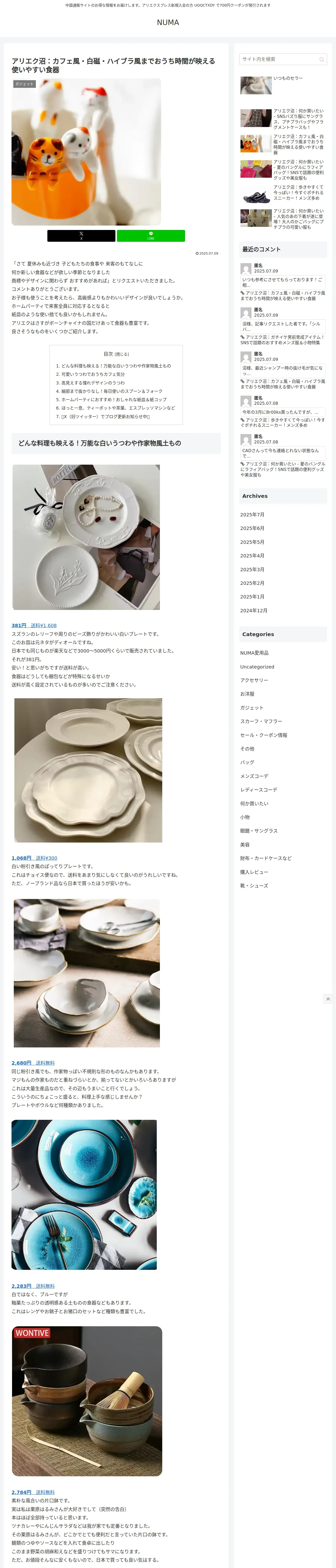Select the 眼鏡・サングラス category
This screenshot has width=336, height=1568.
tap(259, 831)
